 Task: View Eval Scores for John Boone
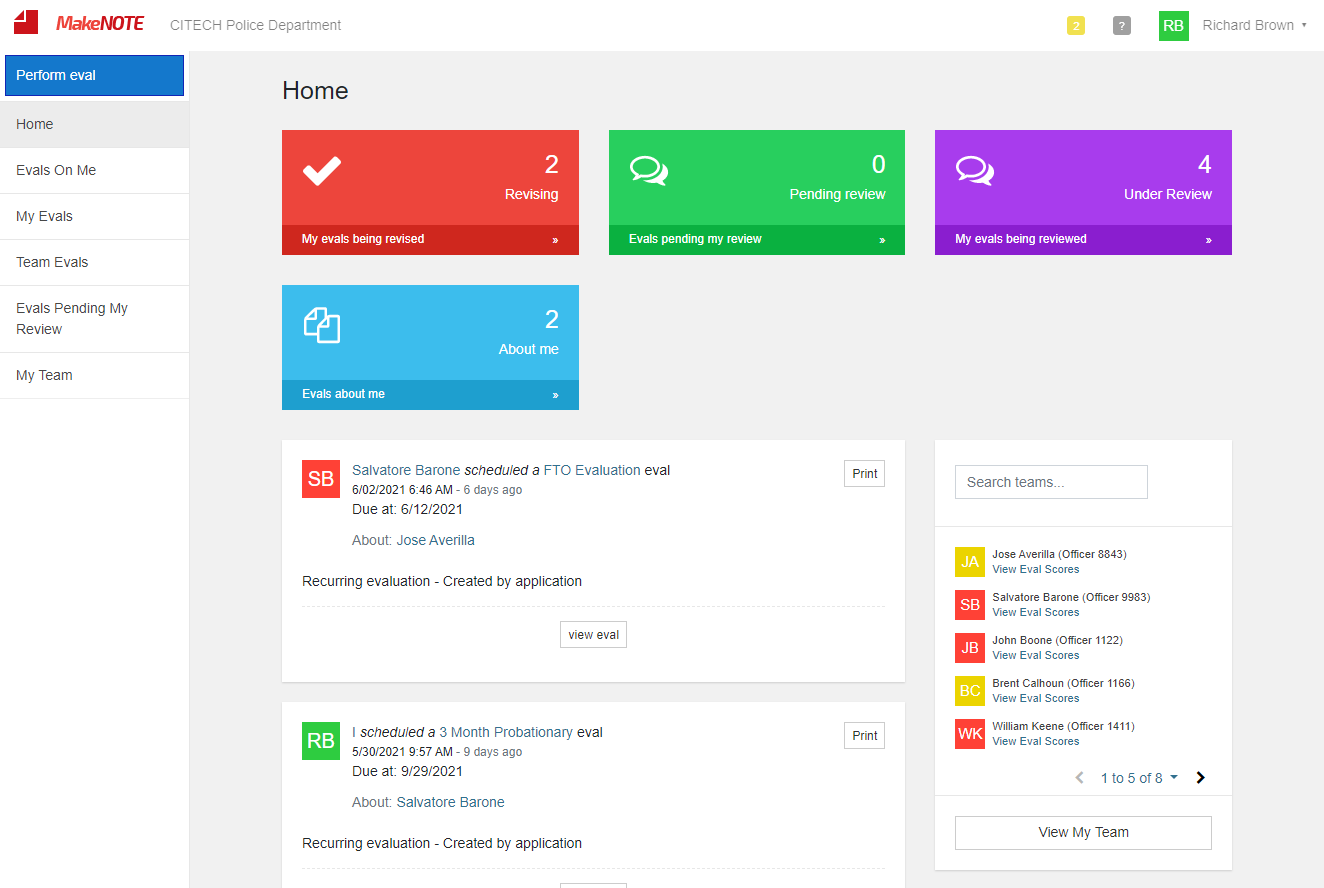pos(1036,656)
